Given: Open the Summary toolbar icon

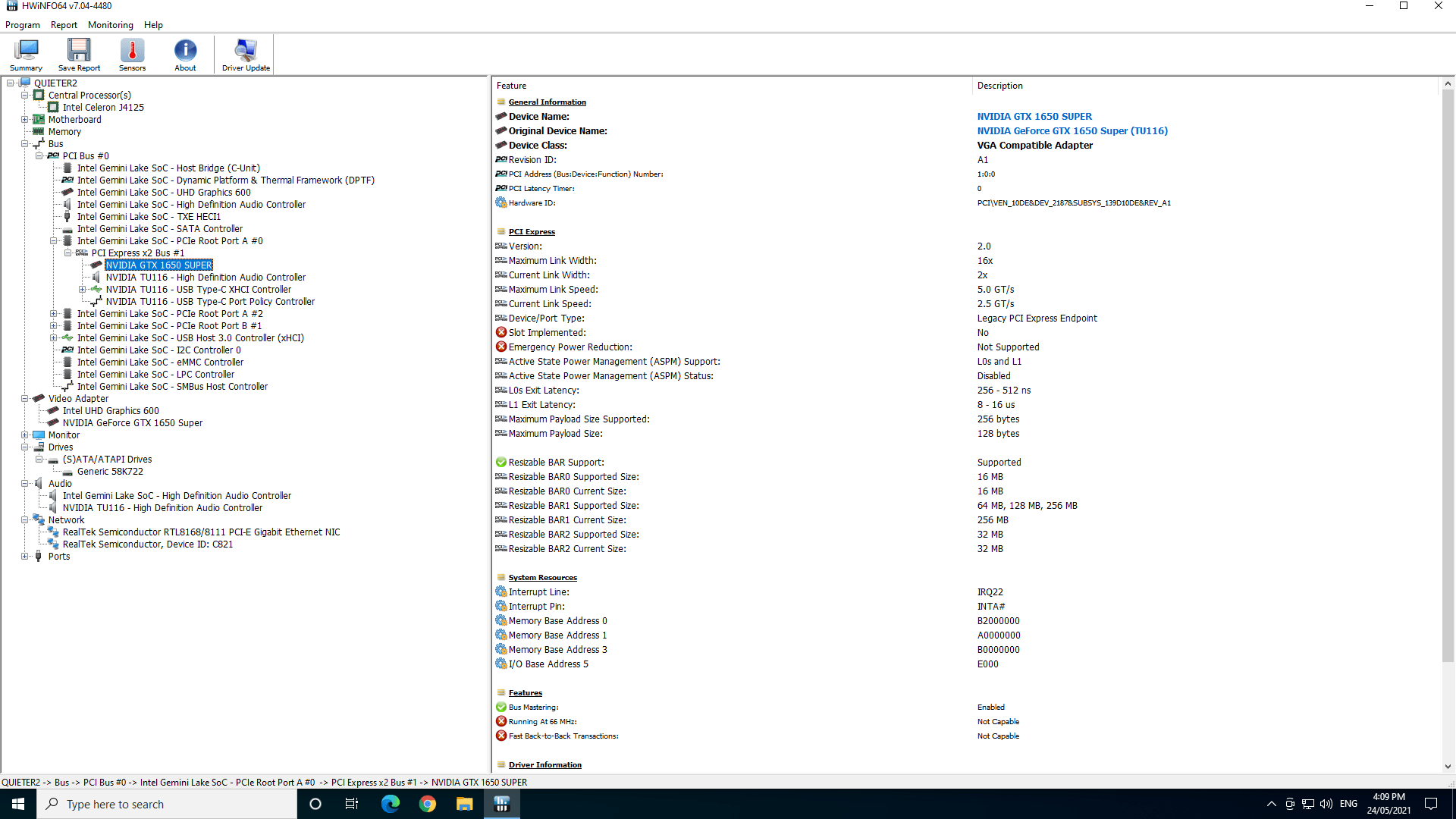Looking at the screenshot, I should tap(26, 55).
